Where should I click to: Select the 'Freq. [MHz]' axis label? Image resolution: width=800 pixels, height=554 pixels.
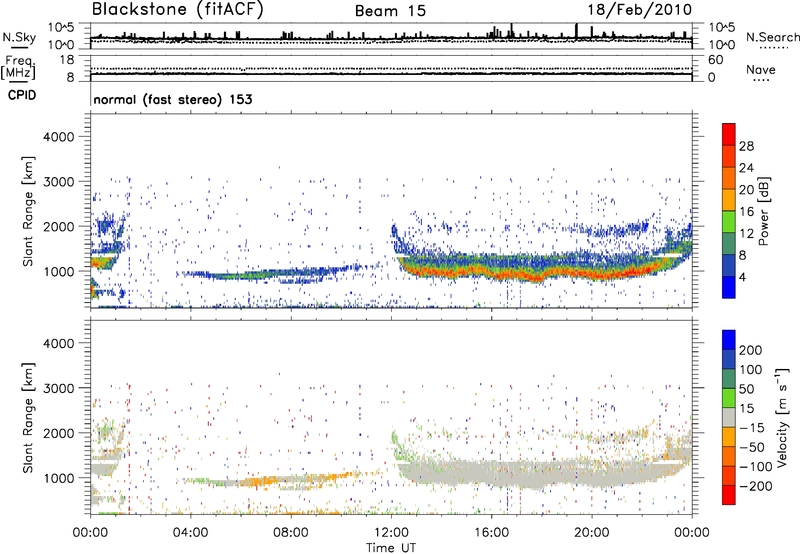(18, 68)
